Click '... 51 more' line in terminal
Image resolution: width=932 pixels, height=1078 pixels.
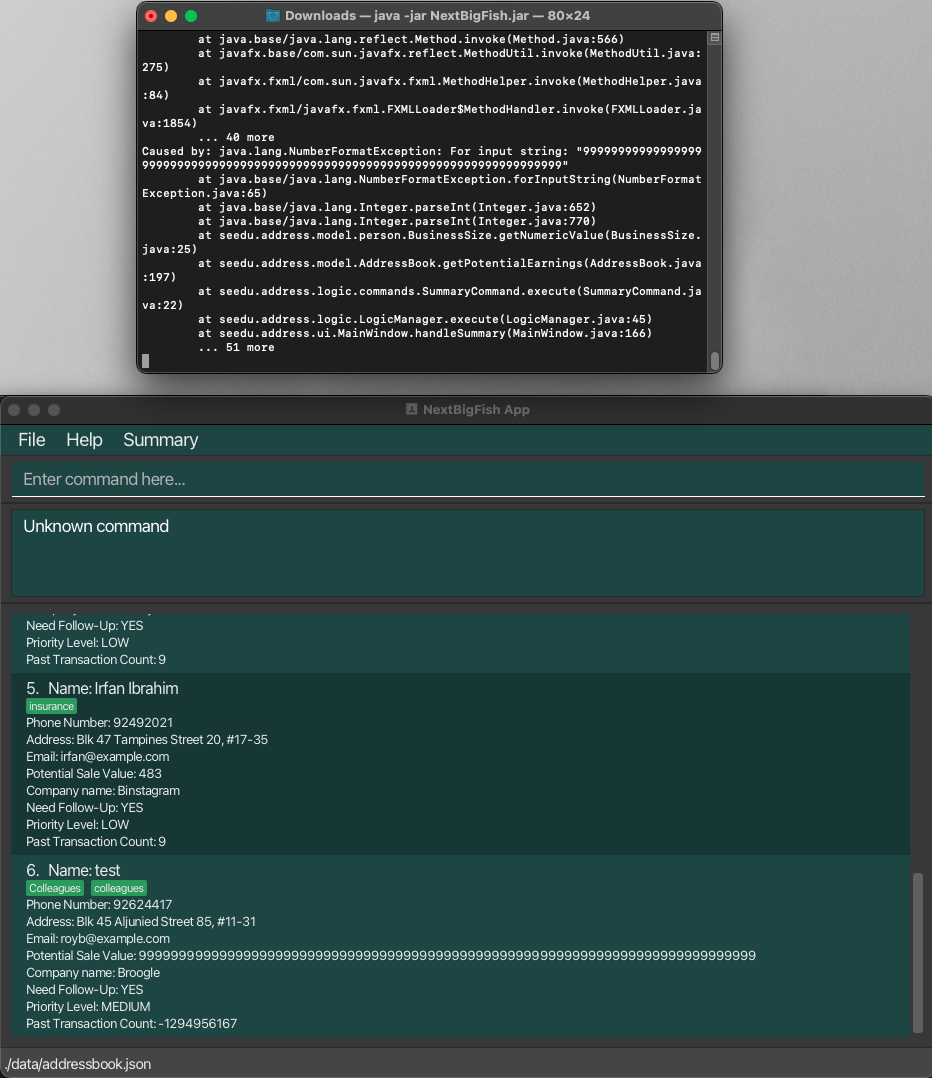[236, 347]
